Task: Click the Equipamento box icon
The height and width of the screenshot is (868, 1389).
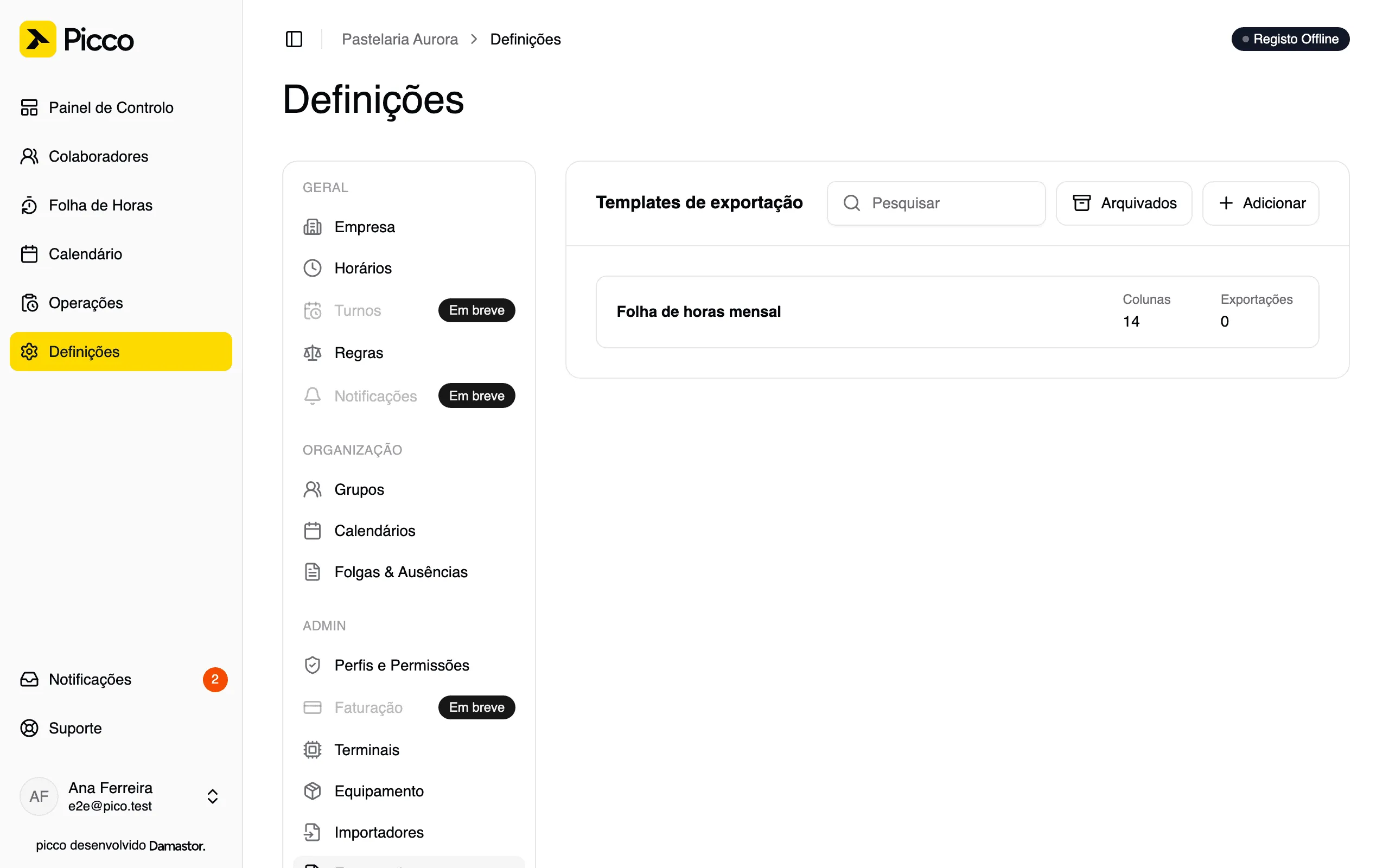Action: 312,791
